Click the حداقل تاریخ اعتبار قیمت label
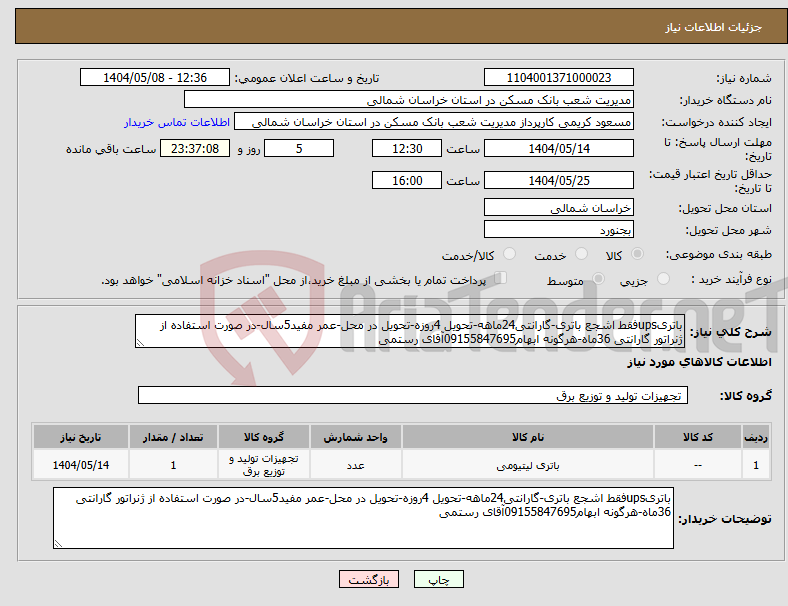788x606 pixels. pos(711,181)
